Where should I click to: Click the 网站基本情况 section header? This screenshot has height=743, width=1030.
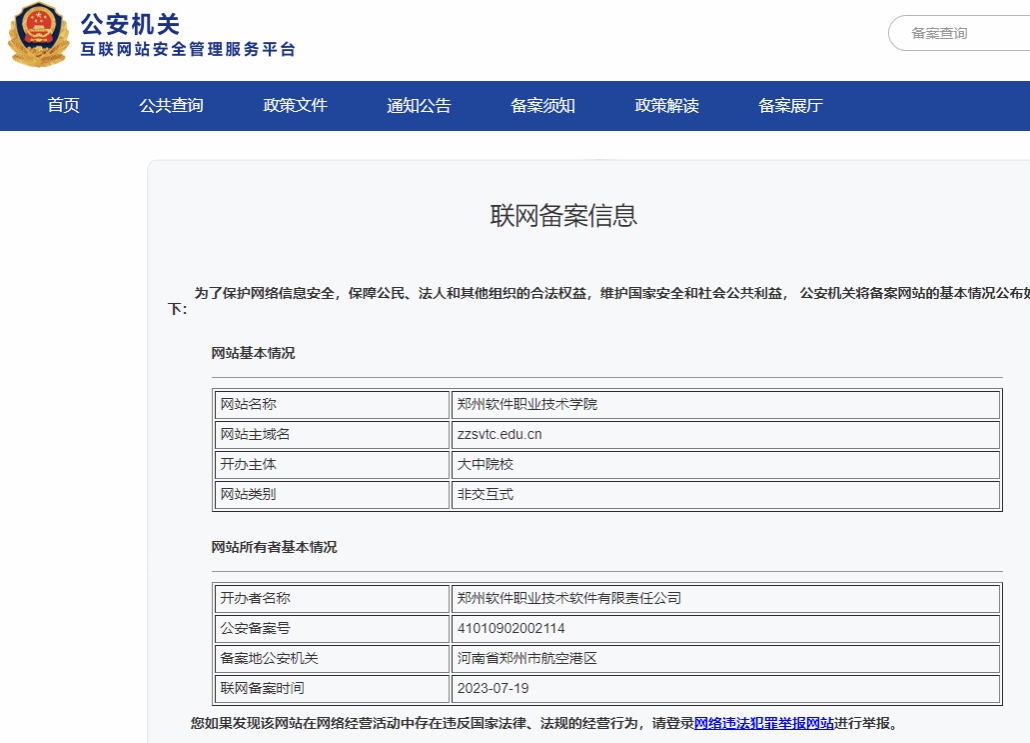[x=253, y=354]
